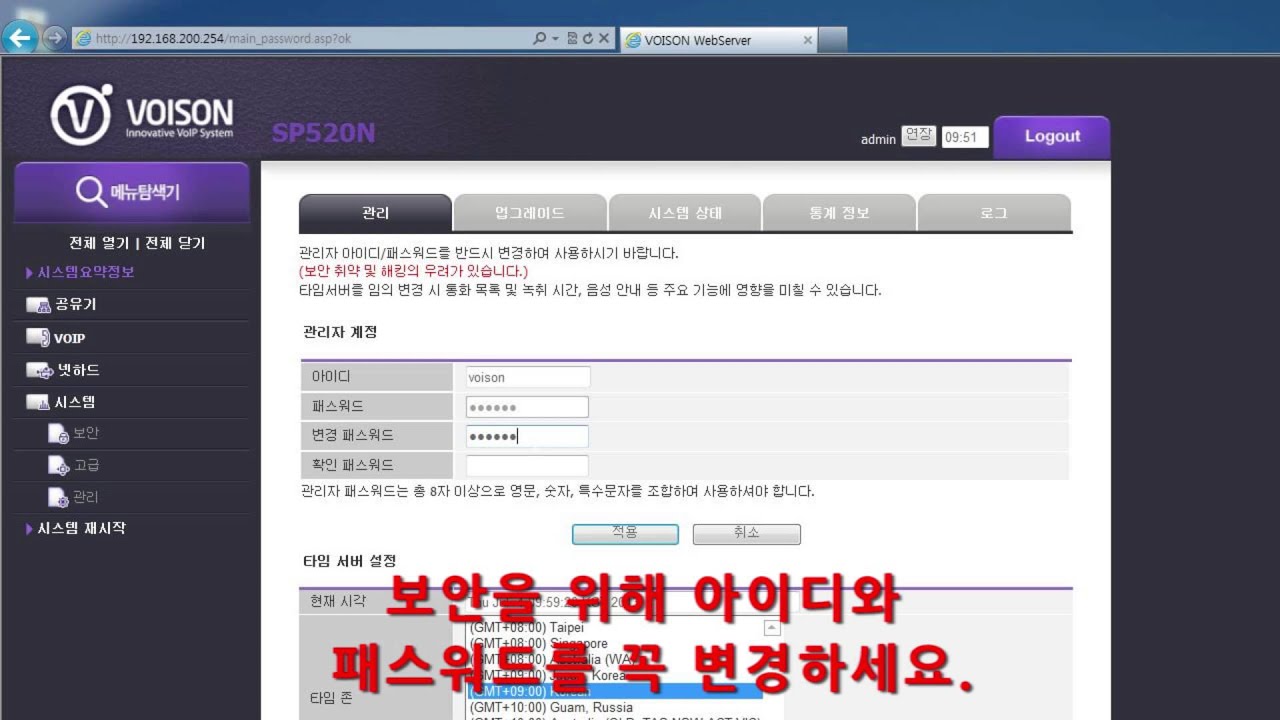Click the 보안 submenu icon
The height and width of the screenshot is (720, 1280).
(58, 434)
